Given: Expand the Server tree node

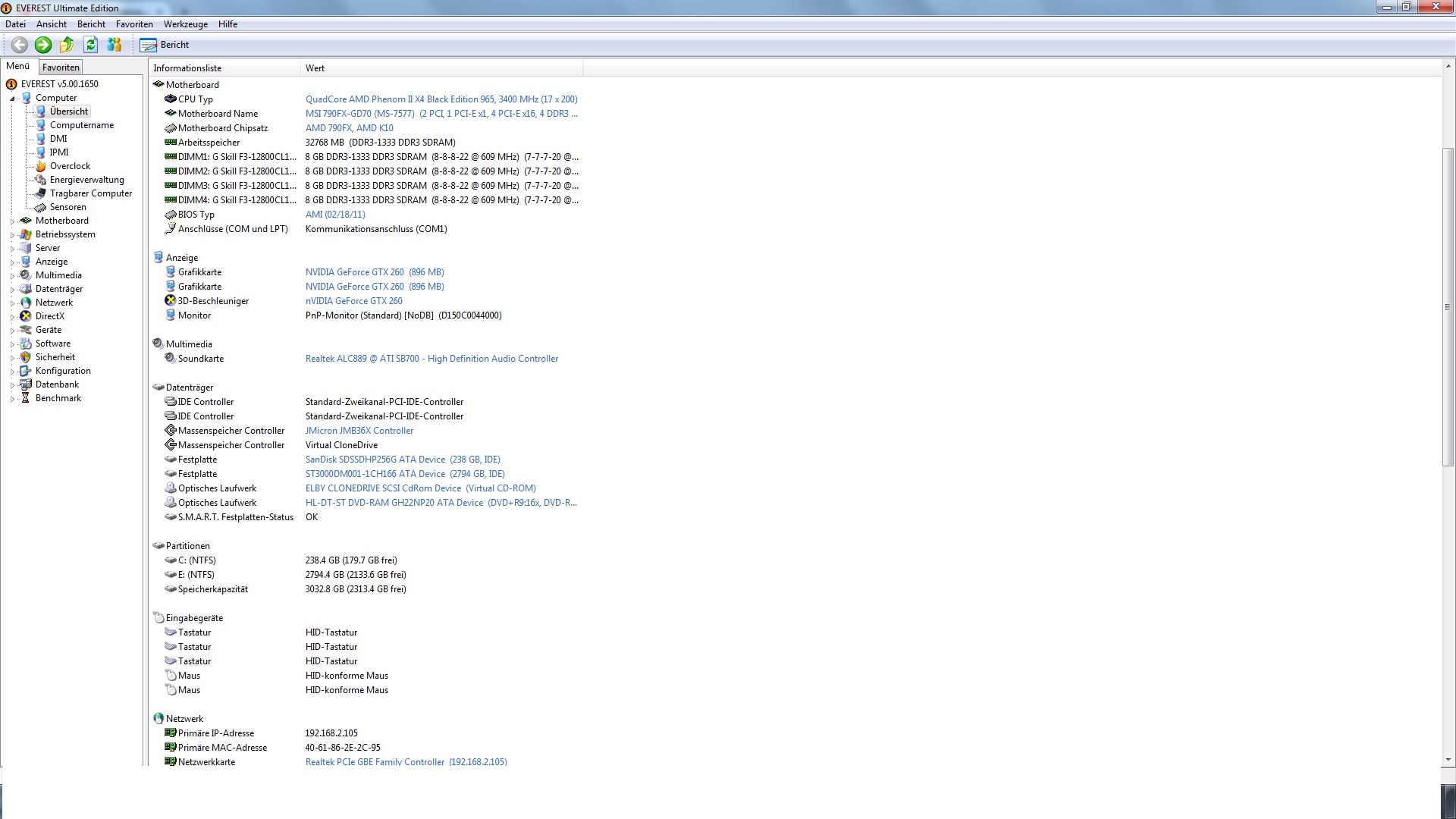Looking at the screenshot, I should 12,249.
